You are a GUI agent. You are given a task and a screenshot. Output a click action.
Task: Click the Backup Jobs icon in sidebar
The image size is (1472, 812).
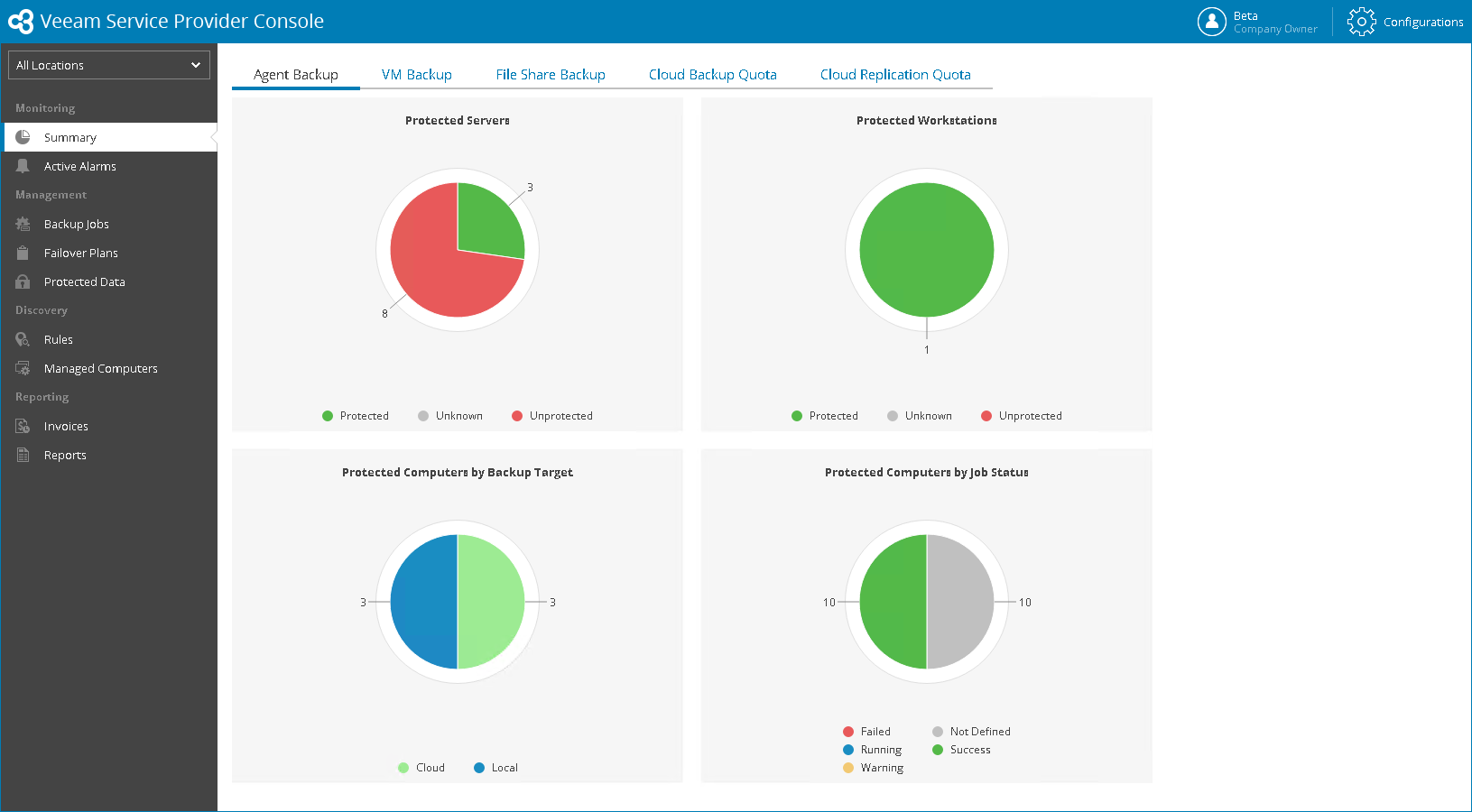tap(23, 224)
